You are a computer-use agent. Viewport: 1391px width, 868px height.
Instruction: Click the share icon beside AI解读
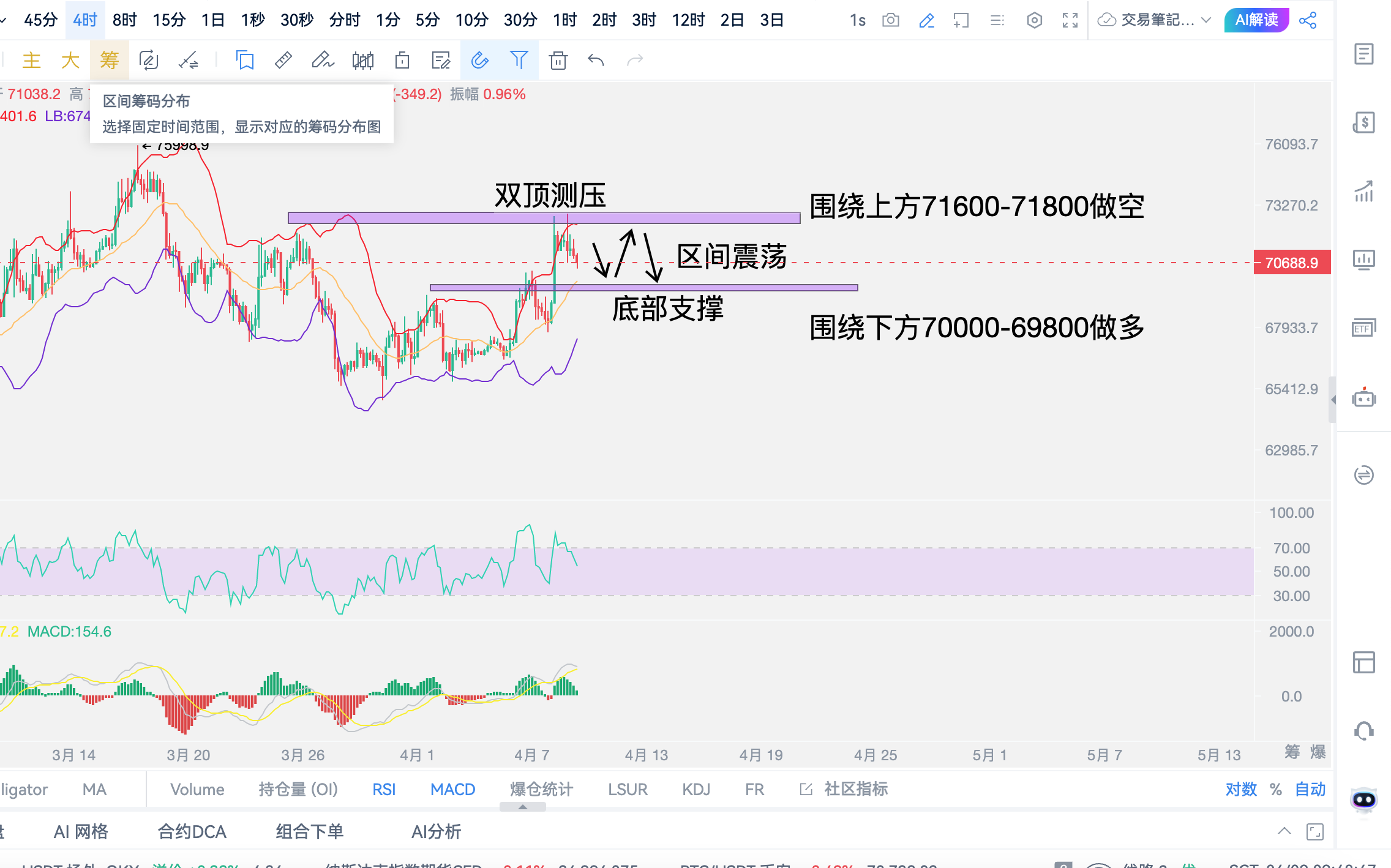[x=1308, y=20]
